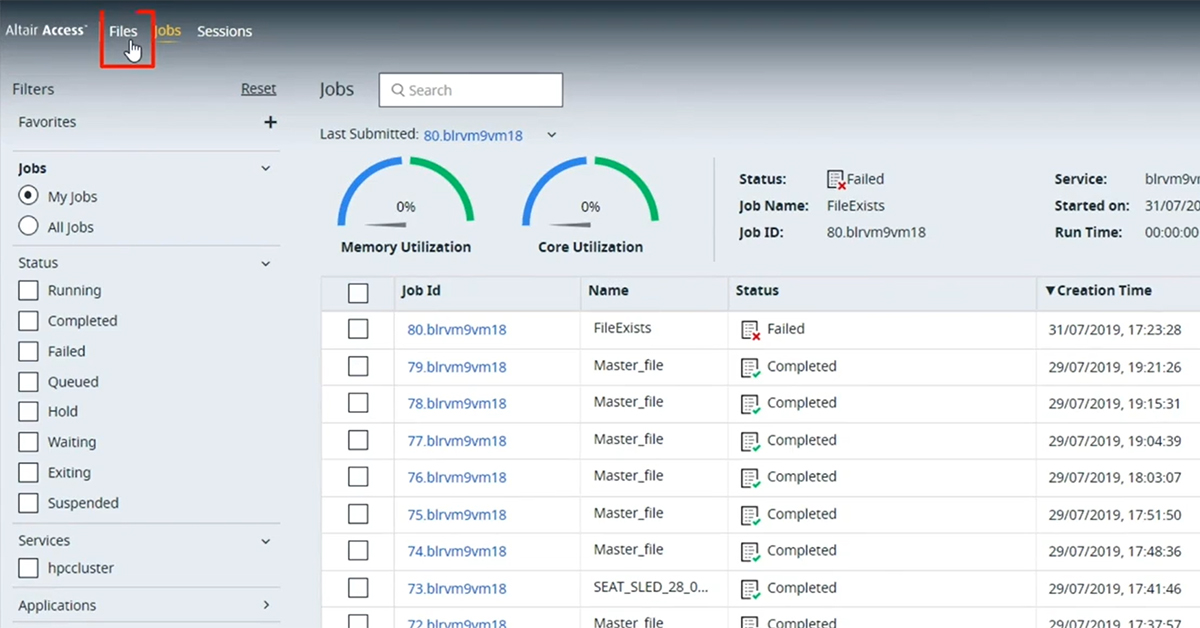The height and width of the screenshot is (628, 1200).
Task: Open job 73.blrvm9vm18 details
Action: pos(457,589)
